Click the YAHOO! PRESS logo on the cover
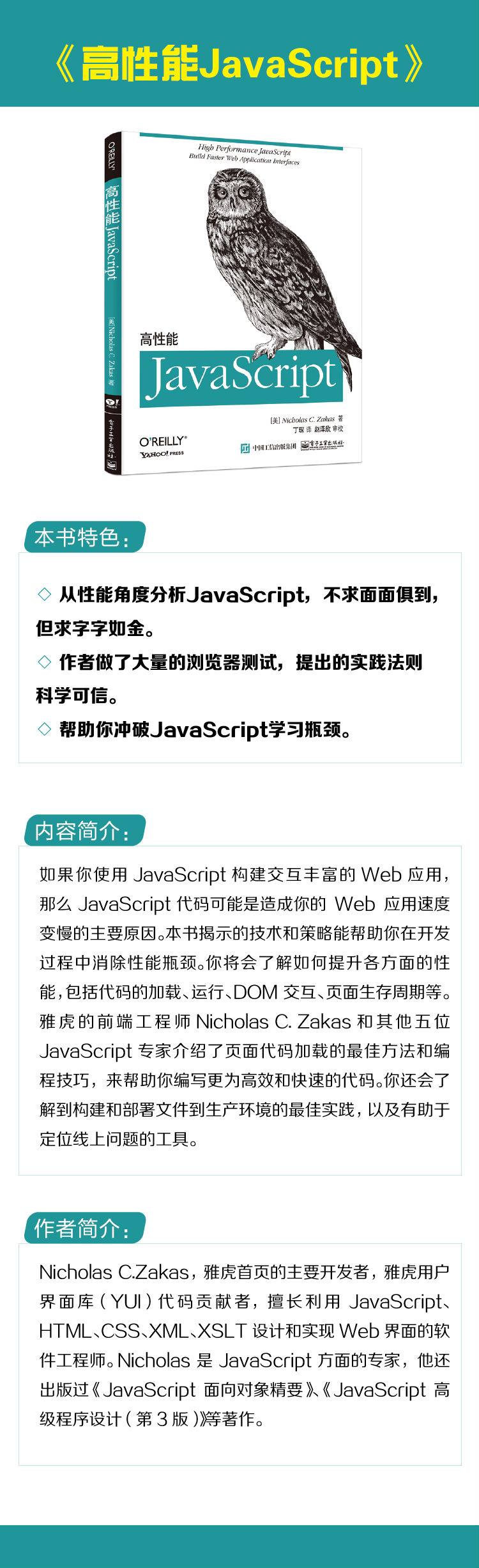This screenshot has height=1568, width=479. 162,454
